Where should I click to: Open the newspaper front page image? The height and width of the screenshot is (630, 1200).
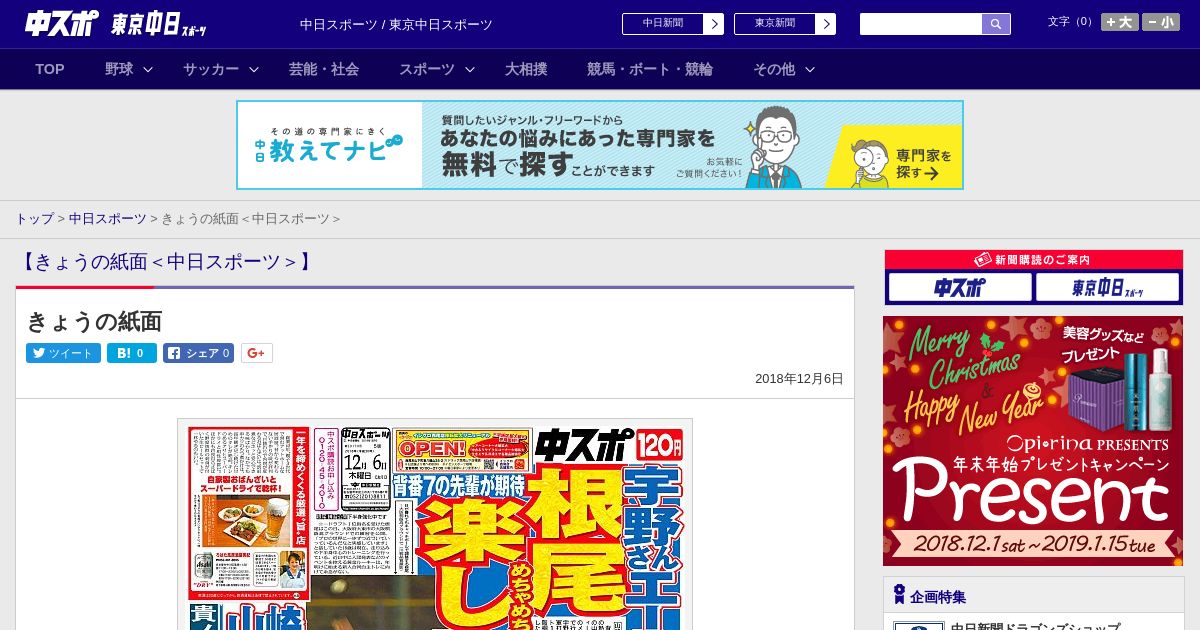435,524
